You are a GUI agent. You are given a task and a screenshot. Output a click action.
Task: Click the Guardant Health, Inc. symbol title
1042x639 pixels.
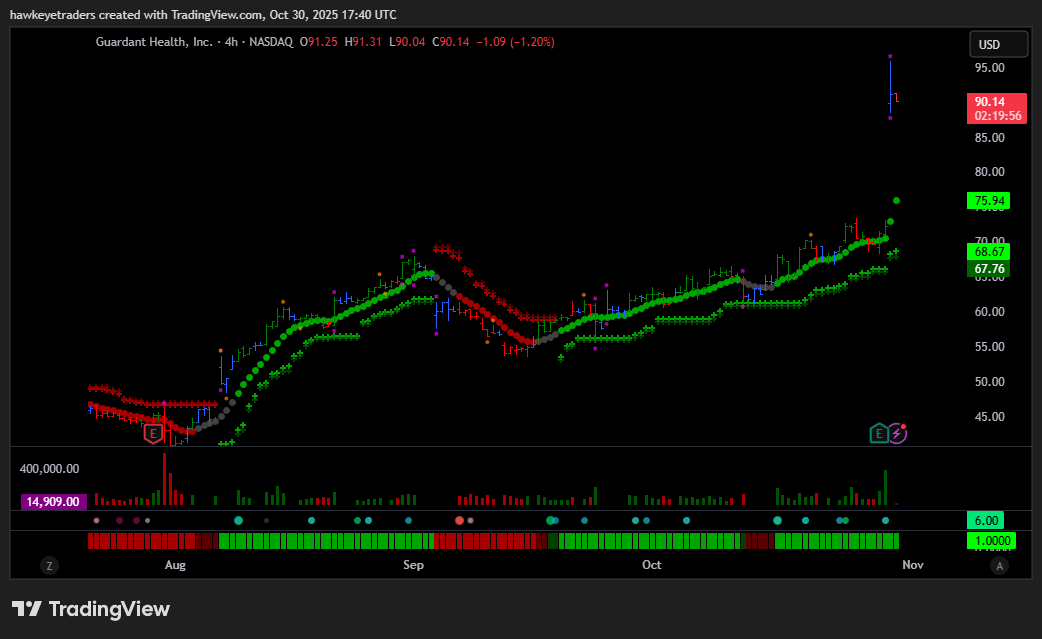(x=154, y=42)
